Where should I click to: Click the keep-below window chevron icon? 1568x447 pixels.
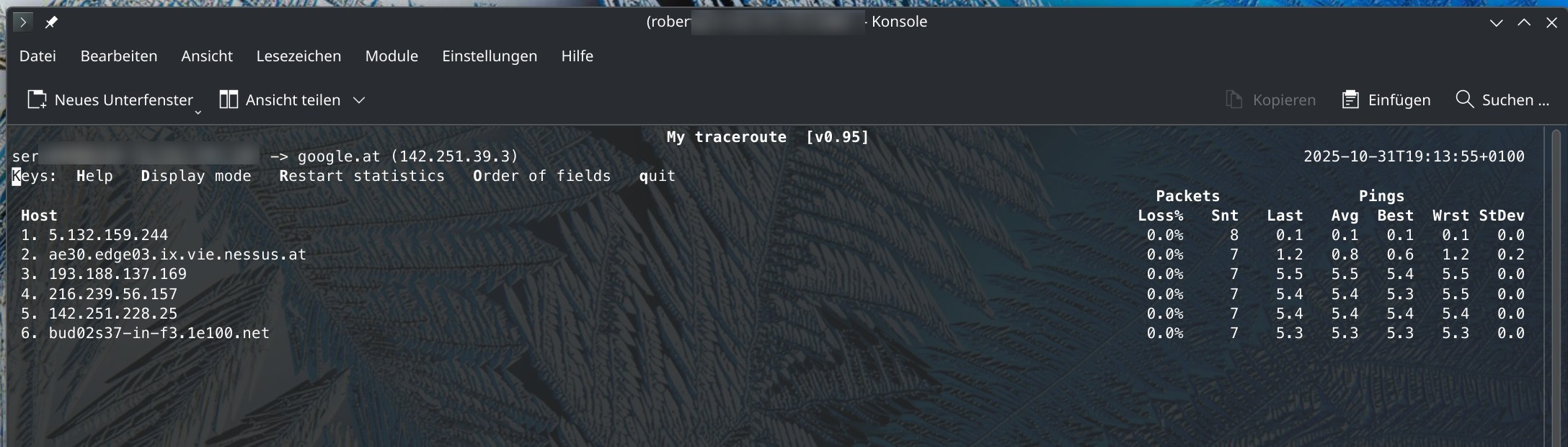pos(1497,23)
